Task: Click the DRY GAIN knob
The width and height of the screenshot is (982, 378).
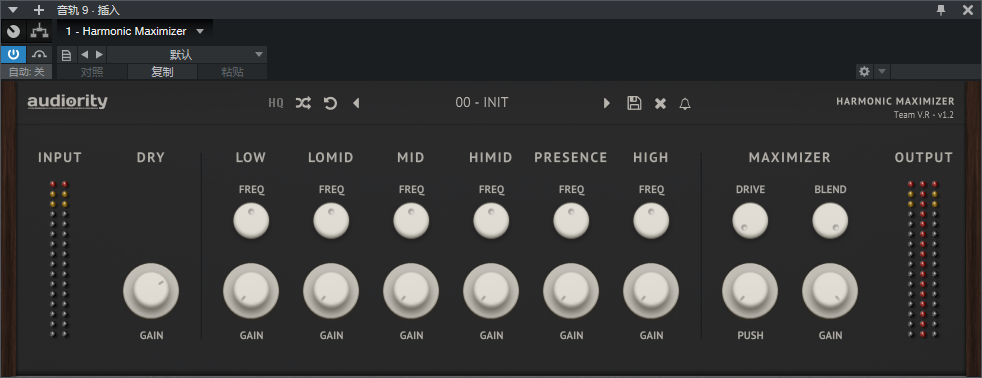Action: pyautogui.click(x=151, y=291)
